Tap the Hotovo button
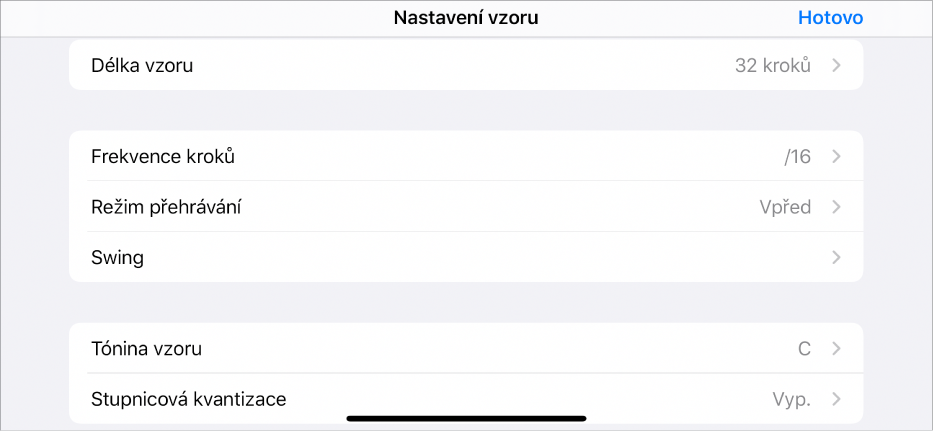The height and width of the screenshot is (431, 934). tap(830, 18)
